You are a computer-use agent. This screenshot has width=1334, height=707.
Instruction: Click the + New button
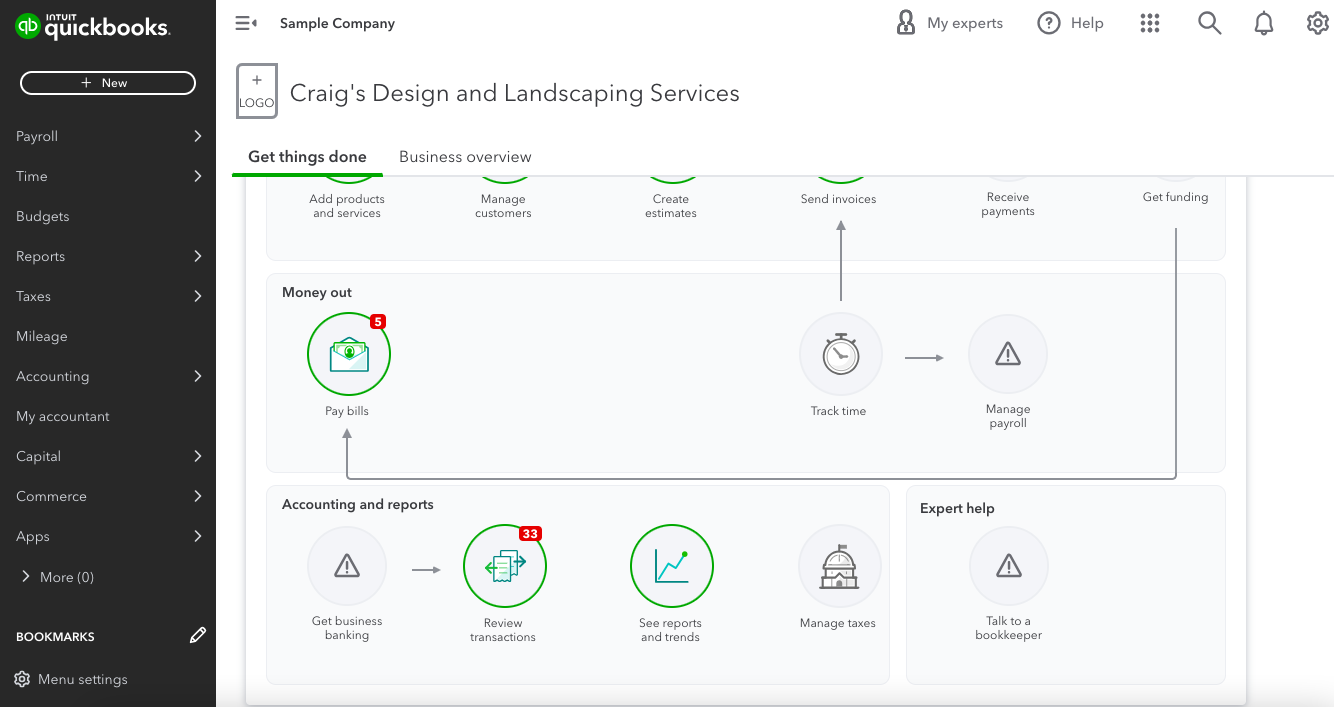coord(107,82)
